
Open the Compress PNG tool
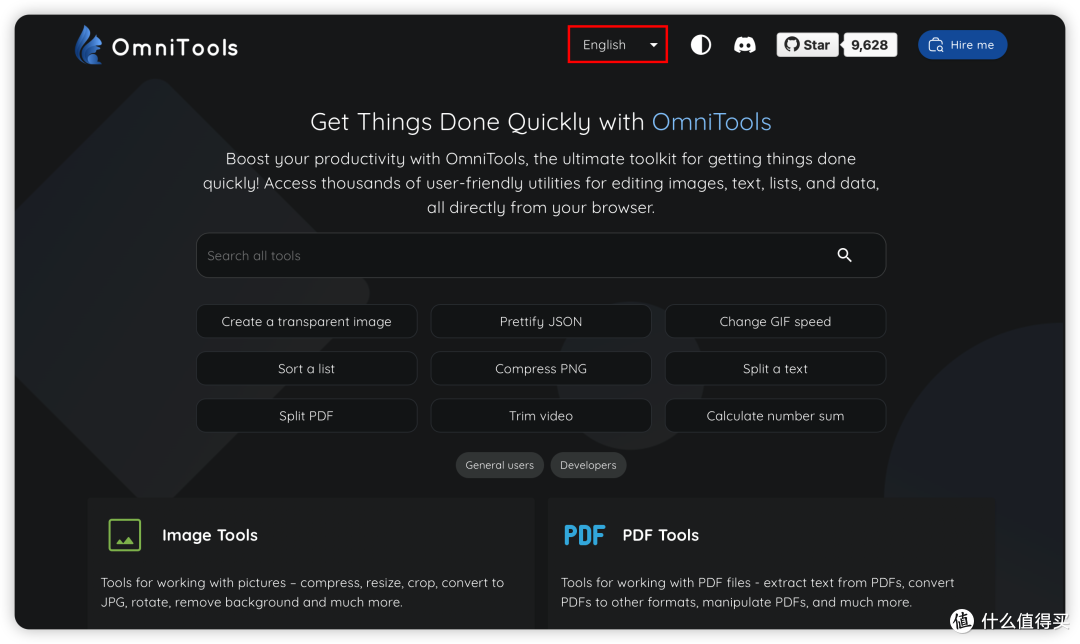[x=541, y=368]
